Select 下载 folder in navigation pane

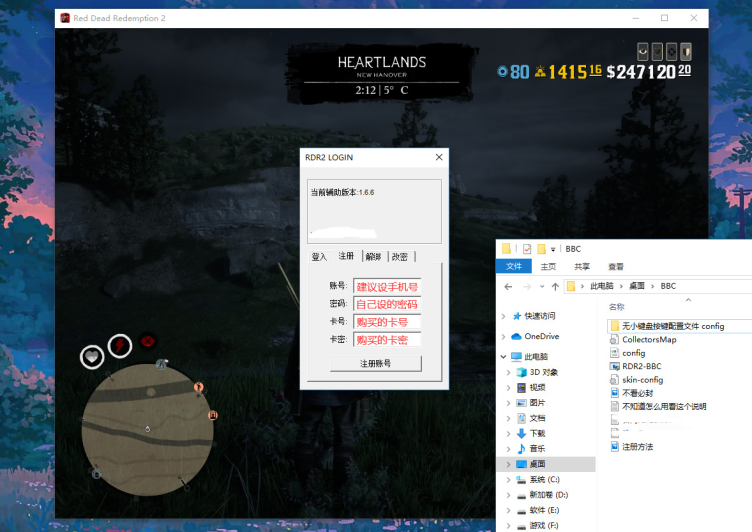(537, 433)
